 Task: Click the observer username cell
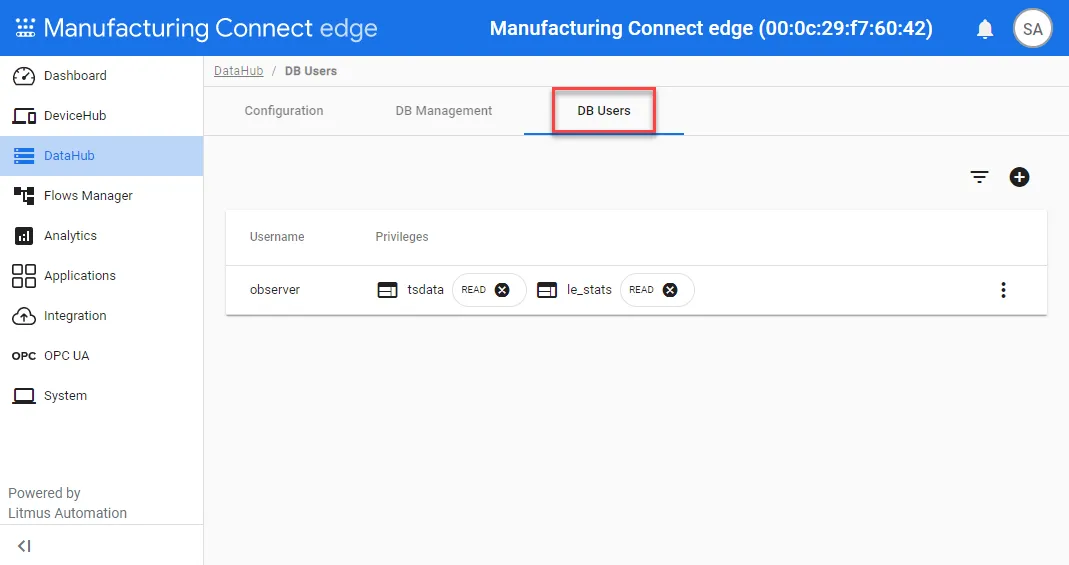coord(275,290)
